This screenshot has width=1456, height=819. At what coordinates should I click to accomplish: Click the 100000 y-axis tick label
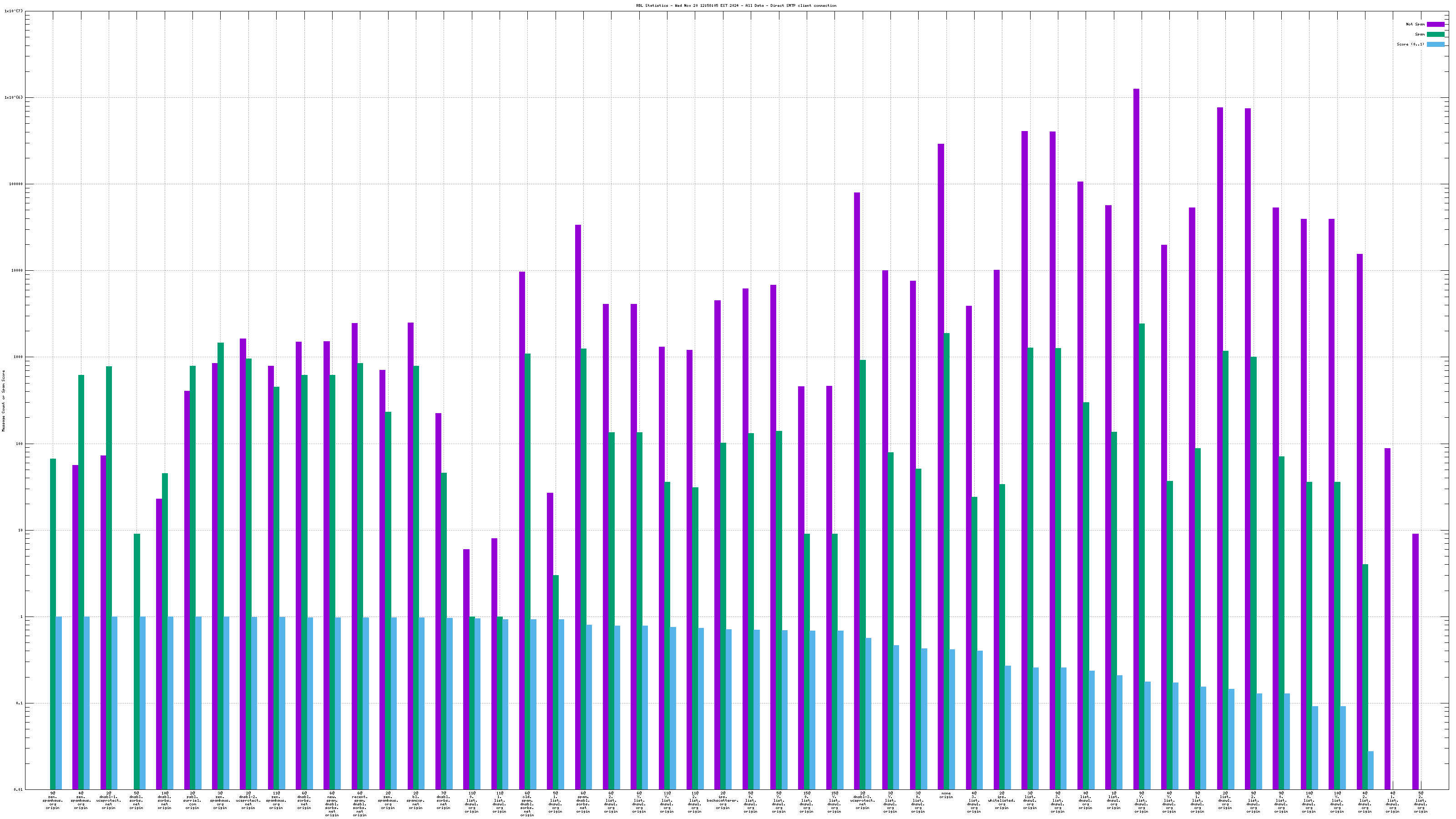tap(16, 184)
